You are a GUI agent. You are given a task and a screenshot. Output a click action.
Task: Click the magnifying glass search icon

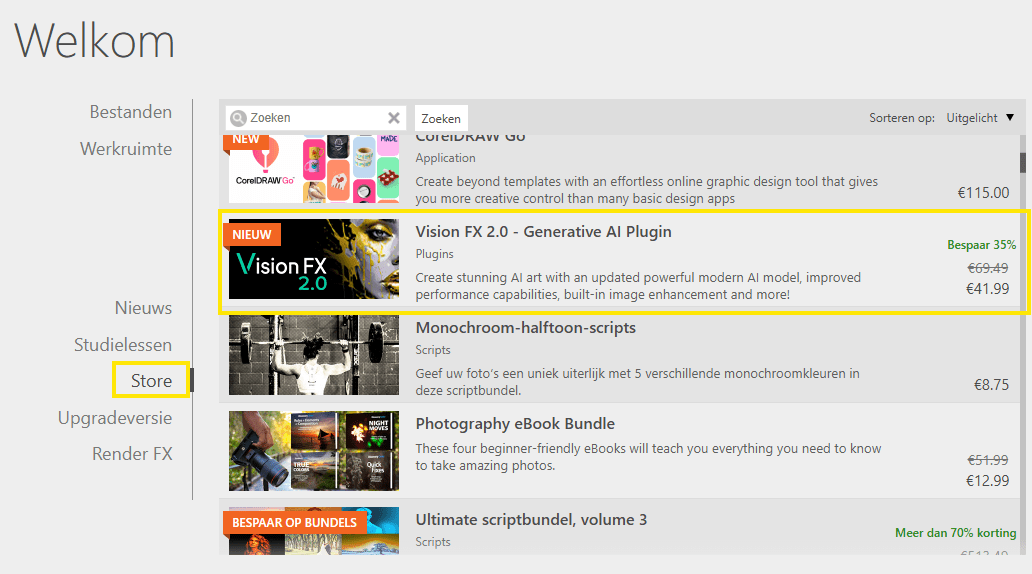(x=238, y=118)
